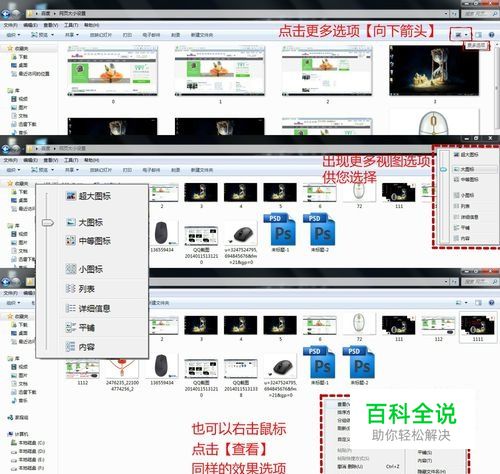Select 本地磁盘 (D:) in bottom window sidebar
Viewport: 500px width, 474px height.
point(28,451)
